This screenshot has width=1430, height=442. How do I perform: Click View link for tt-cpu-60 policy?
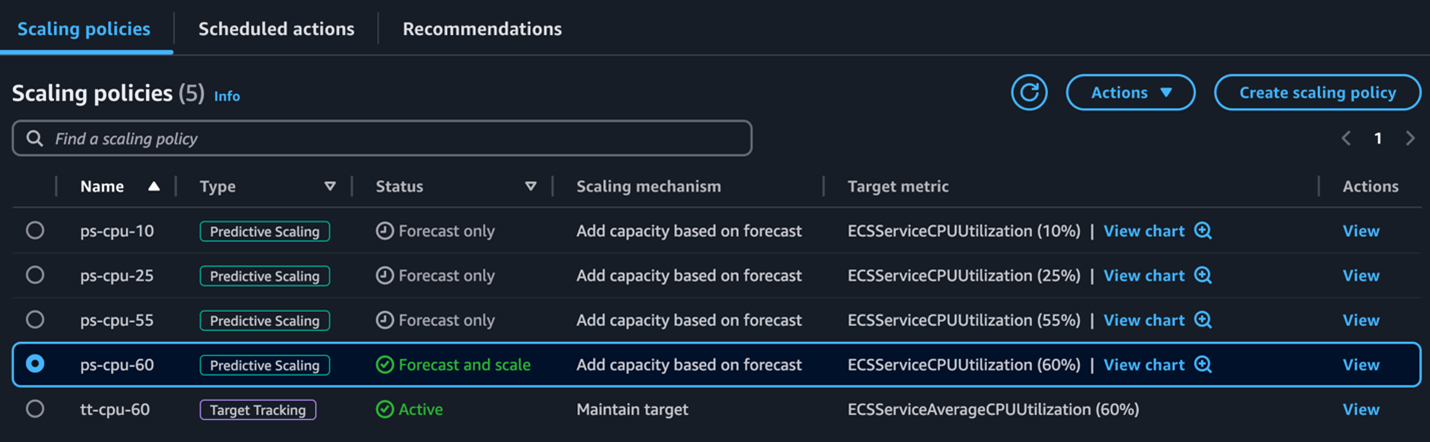pyautogui.click(x=1360, y=409)
